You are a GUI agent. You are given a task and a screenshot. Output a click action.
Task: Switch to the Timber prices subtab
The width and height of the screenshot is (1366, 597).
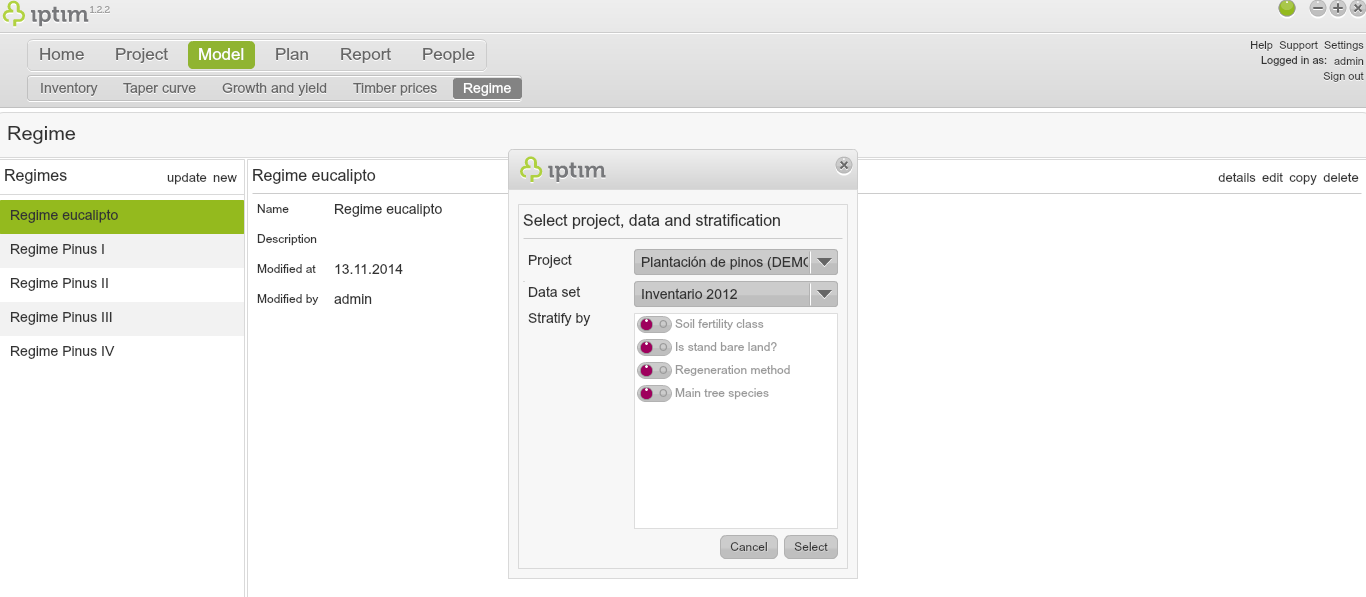[x=395, y=88]
